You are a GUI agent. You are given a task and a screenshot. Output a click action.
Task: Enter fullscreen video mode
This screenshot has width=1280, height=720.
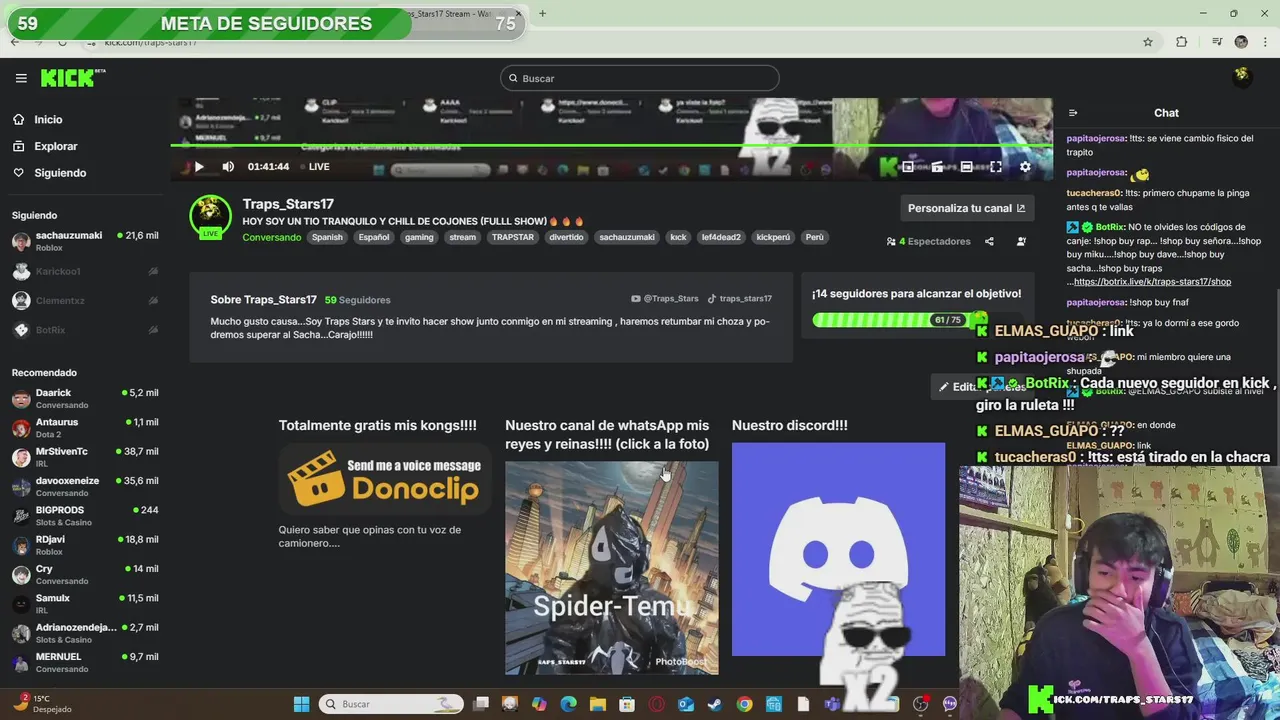[x=996, y=167]
